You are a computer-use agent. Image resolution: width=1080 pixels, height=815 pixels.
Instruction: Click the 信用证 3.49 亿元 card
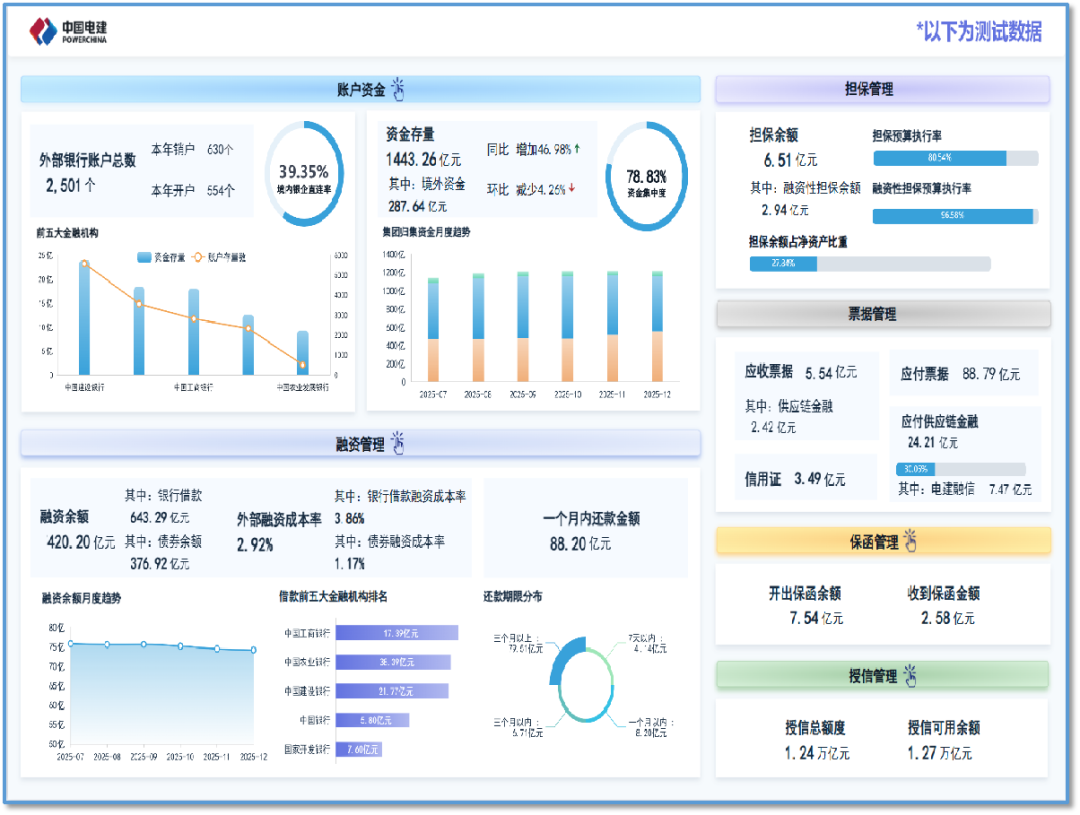coord(805,477)
